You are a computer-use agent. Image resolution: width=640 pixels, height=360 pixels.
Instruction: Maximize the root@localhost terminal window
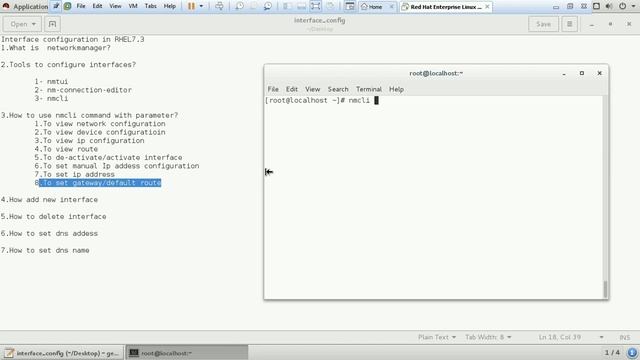pyautogui.click(x=582, y=73)
